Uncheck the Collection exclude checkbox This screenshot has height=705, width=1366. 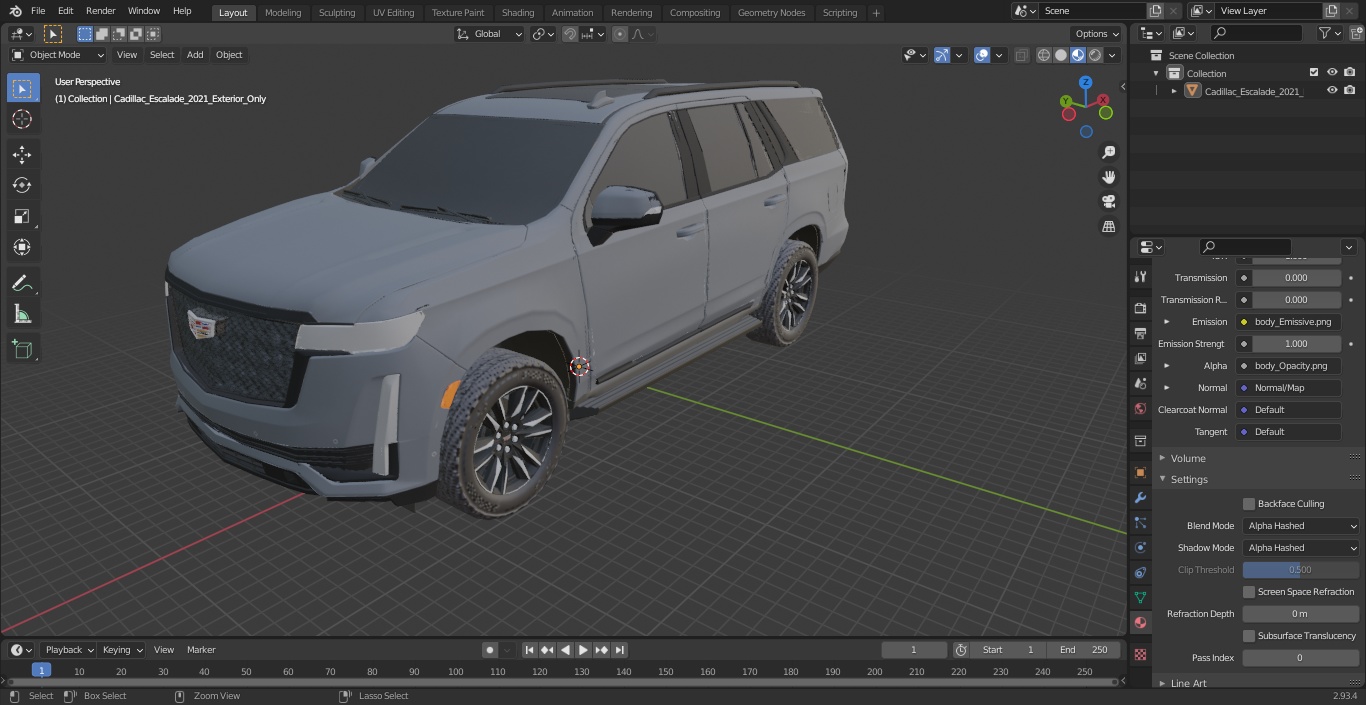(x=1314, y=73)
